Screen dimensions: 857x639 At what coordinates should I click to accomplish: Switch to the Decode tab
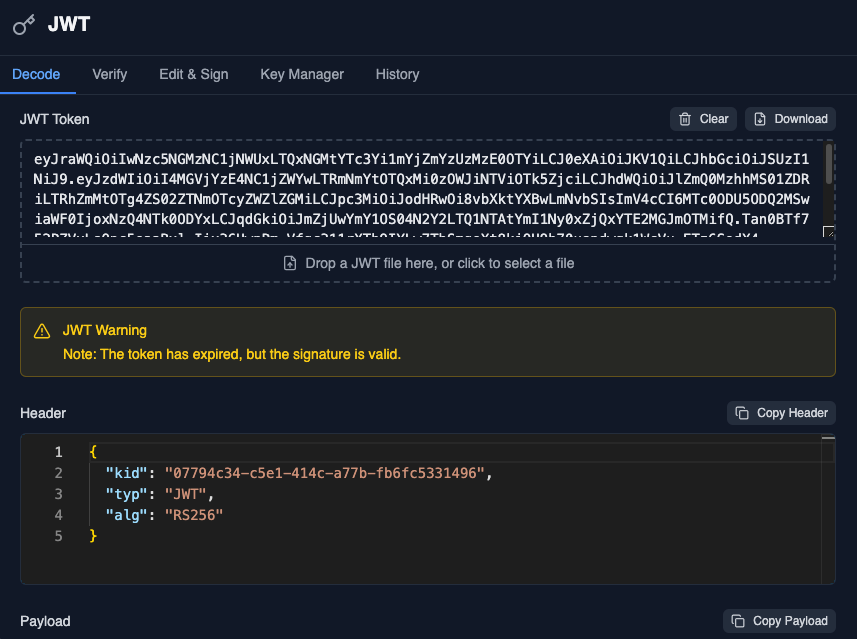(36, 74)
